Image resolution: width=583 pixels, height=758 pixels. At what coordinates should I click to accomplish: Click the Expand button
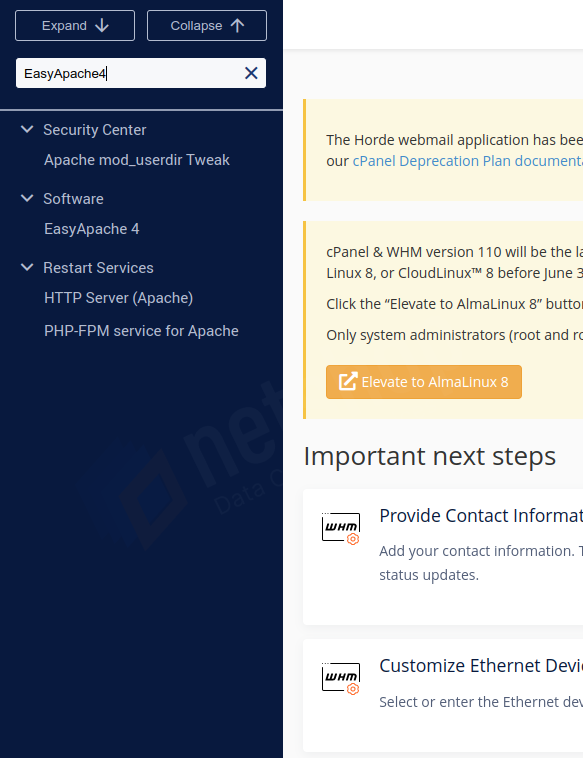coord(75,26)
